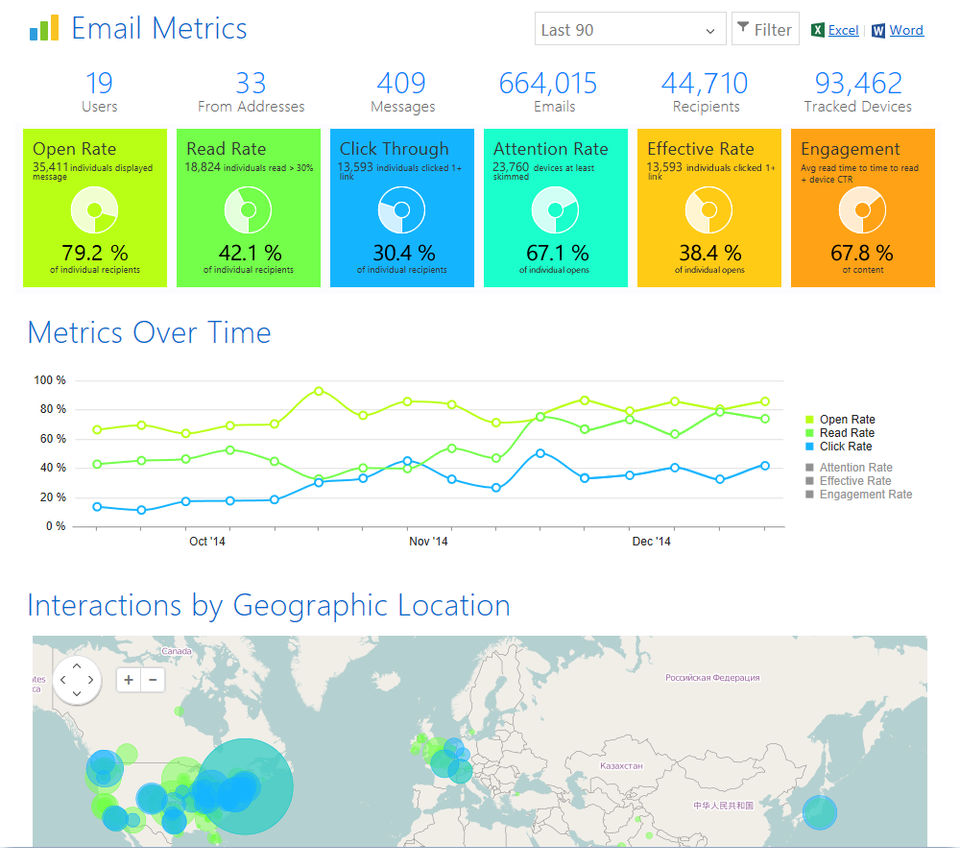Click the Engagement donut chart icon

tap(862, 210)
